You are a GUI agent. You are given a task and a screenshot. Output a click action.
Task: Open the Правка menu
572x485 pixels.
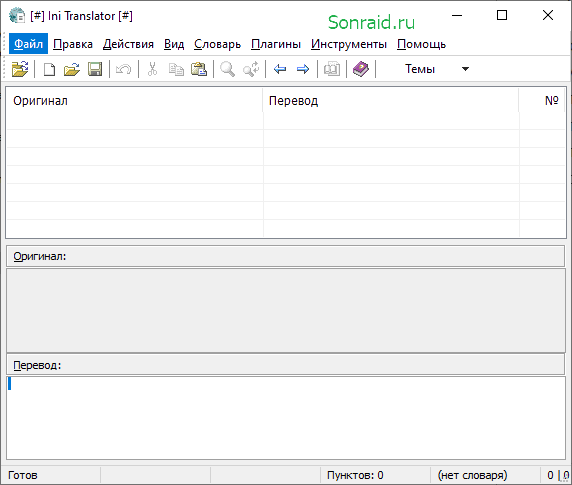pyautogui.click(x=73, y=44)
